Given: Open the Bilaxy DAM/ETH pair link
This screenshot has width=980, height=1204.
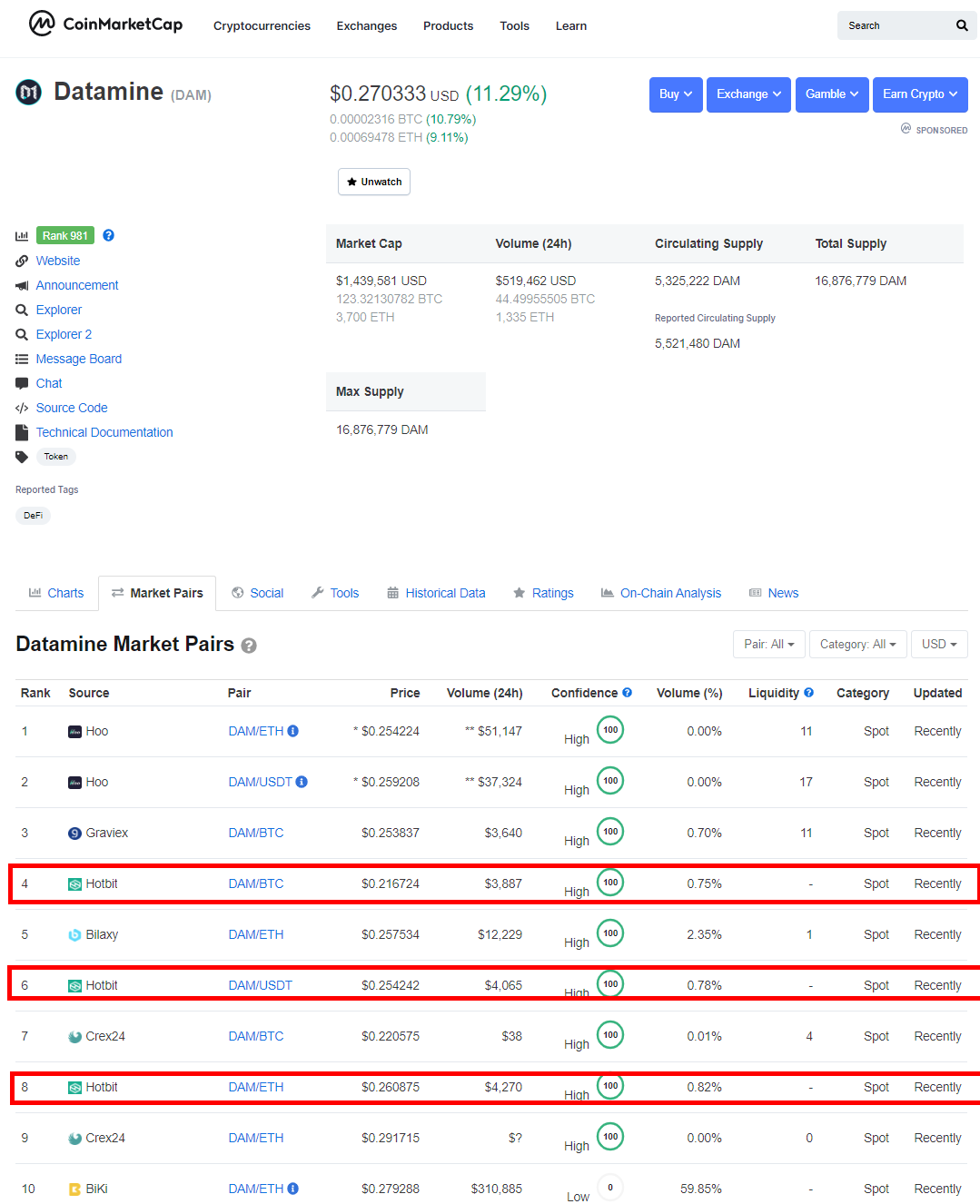Looking at the screenshot, I should coord(256,934).
